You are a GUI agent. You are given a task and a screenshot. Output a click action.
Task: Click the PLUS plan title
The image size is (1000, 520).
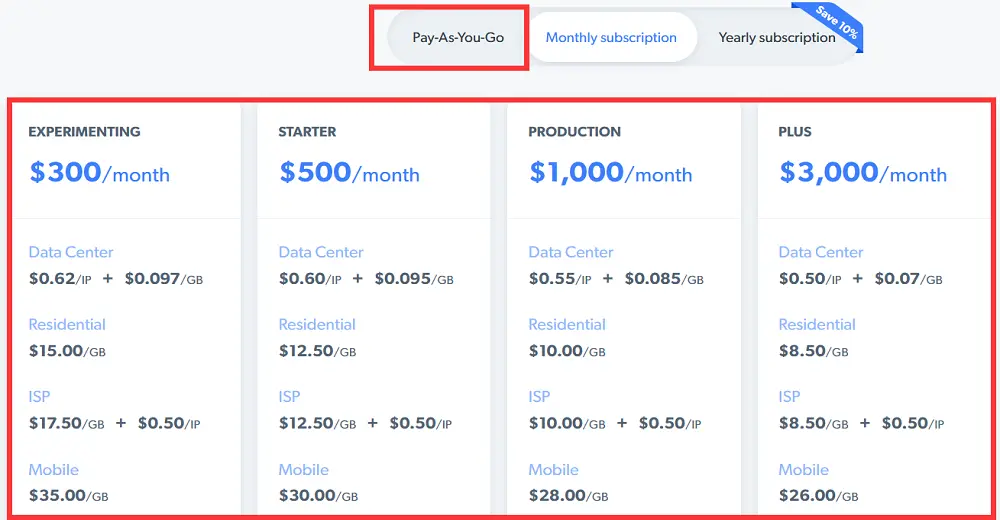tap(795, 131)
